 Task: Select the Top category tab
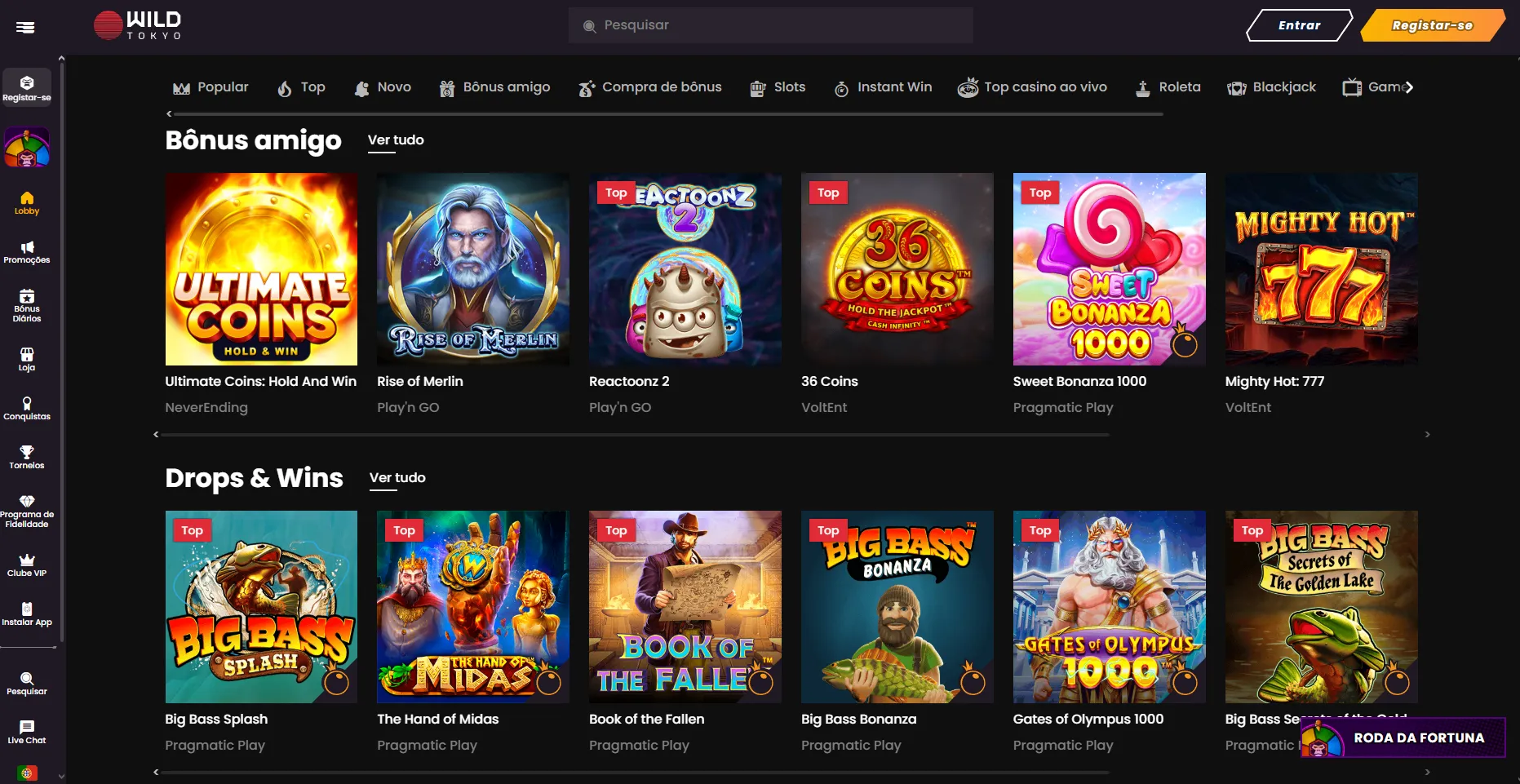click(x=301, y=87)
